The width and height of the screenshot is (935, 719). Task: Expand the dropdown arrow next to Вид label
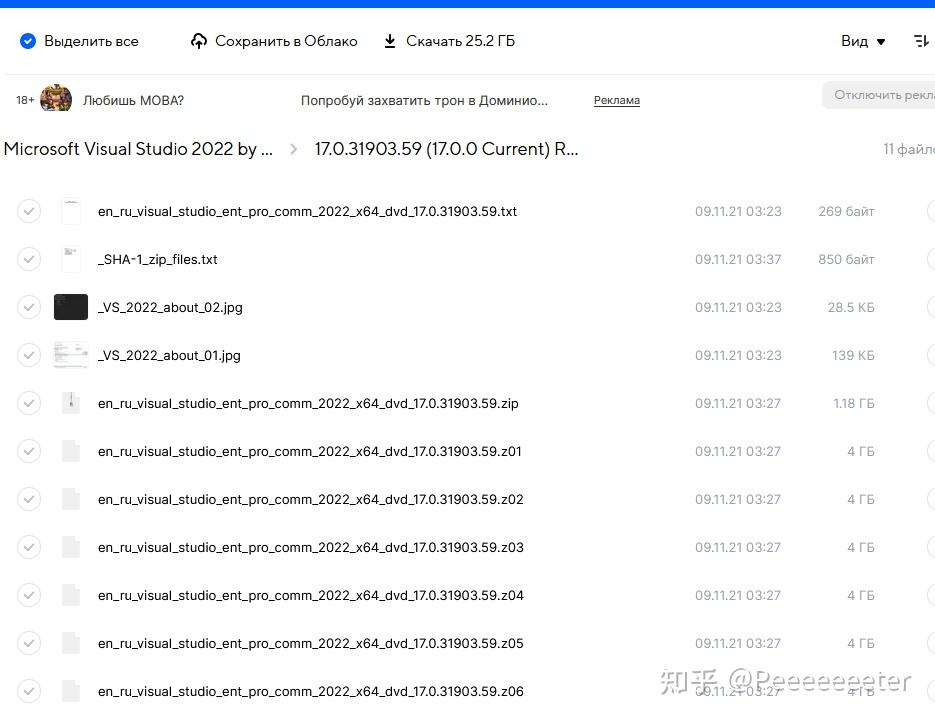coord(881,42)
